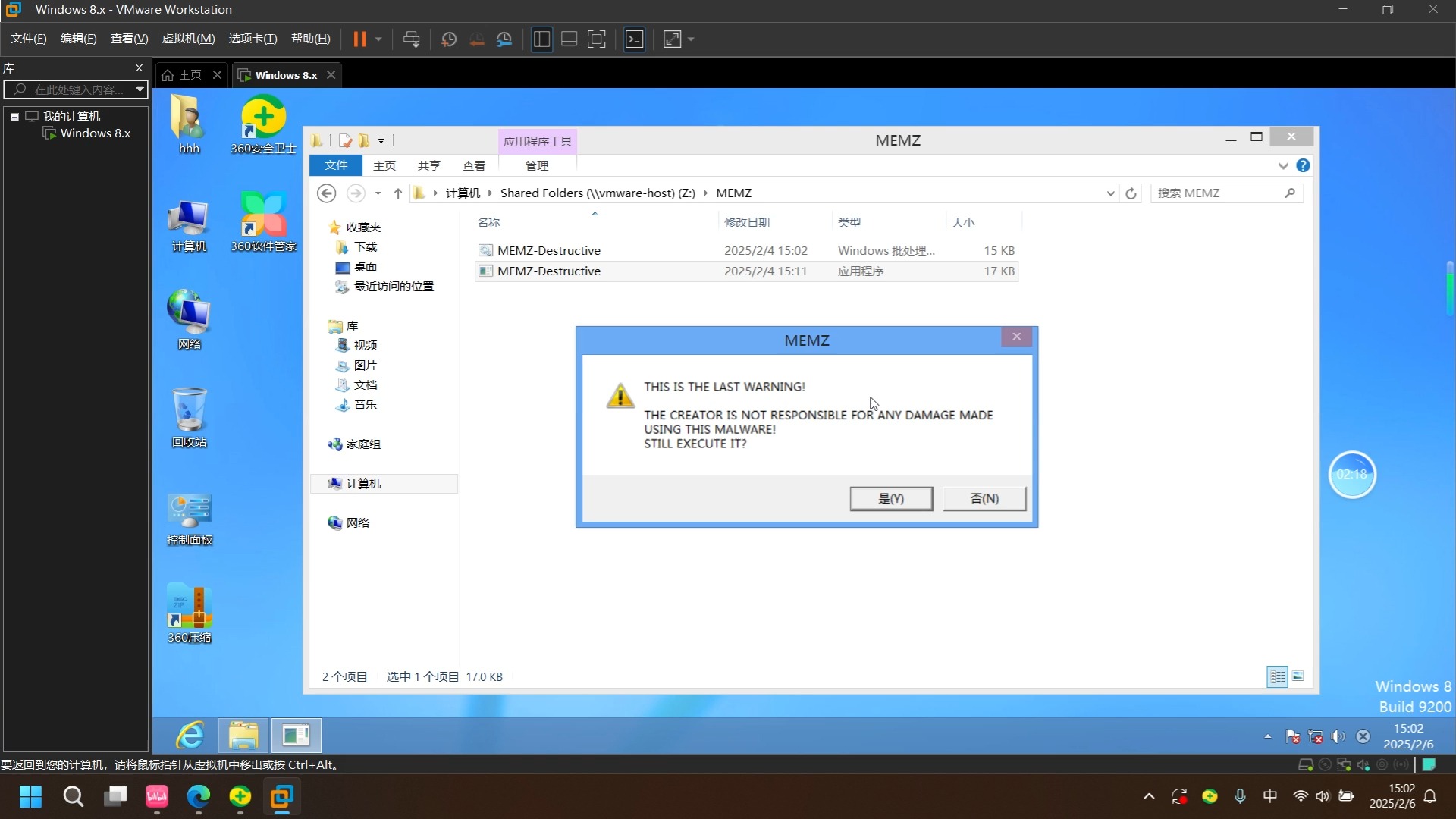Open the VMware console view icon

(635, 39)
